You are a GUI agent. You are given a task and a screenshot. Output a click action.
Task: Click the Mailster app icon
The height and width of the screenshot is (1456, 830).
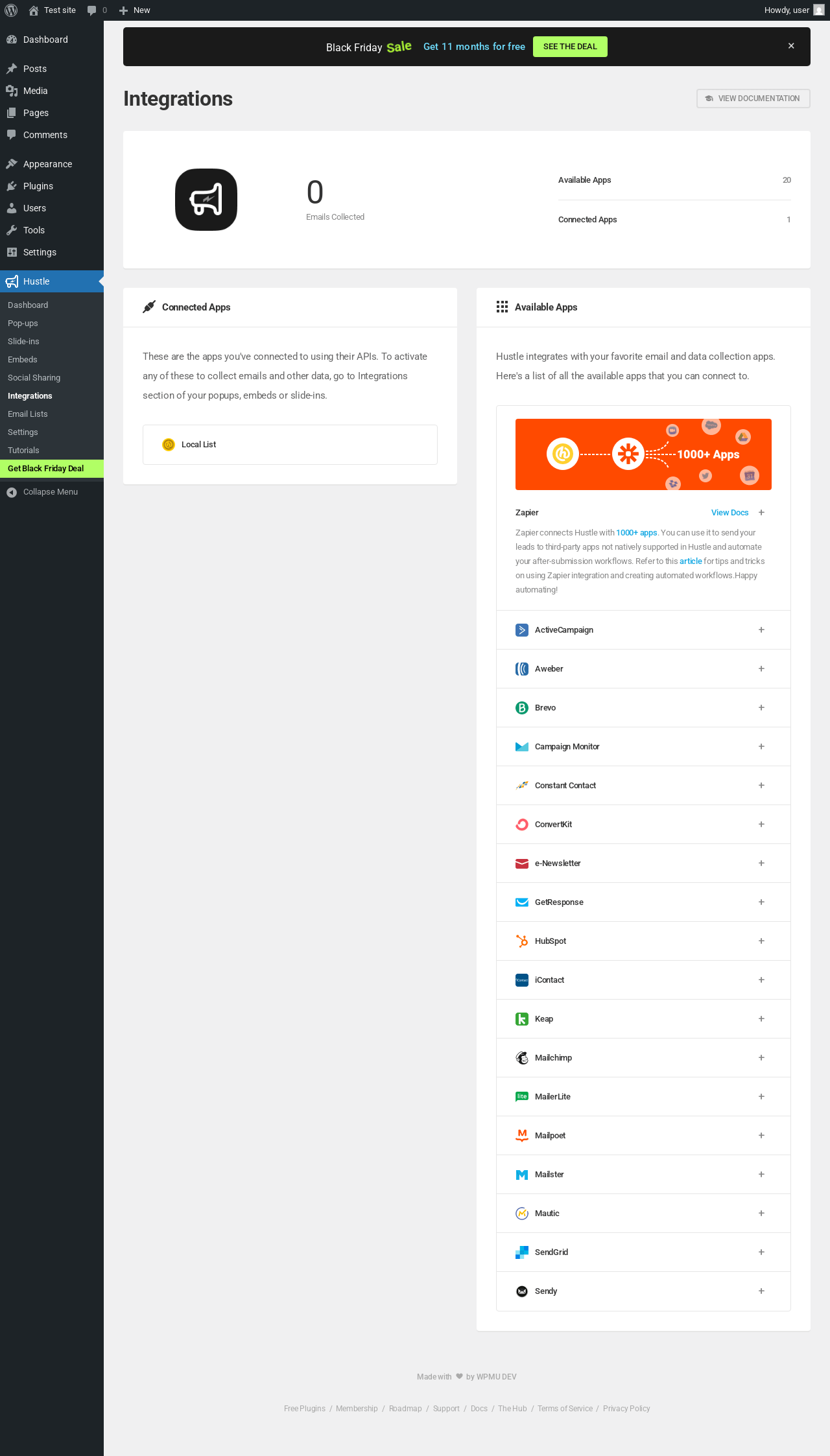(x=522, y=1175)
